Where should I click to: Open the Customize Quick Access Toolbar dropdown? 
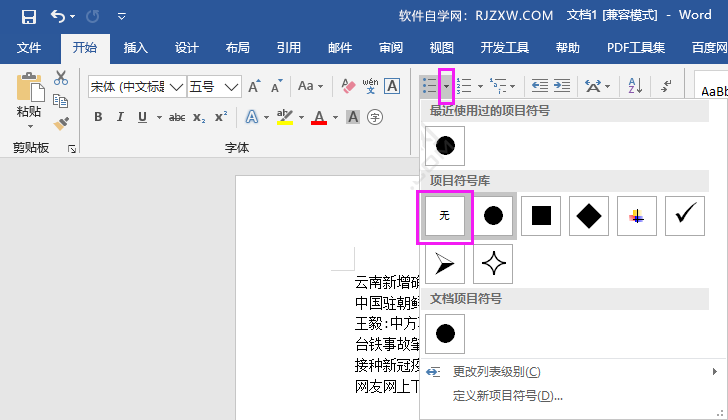pos(122,17)
